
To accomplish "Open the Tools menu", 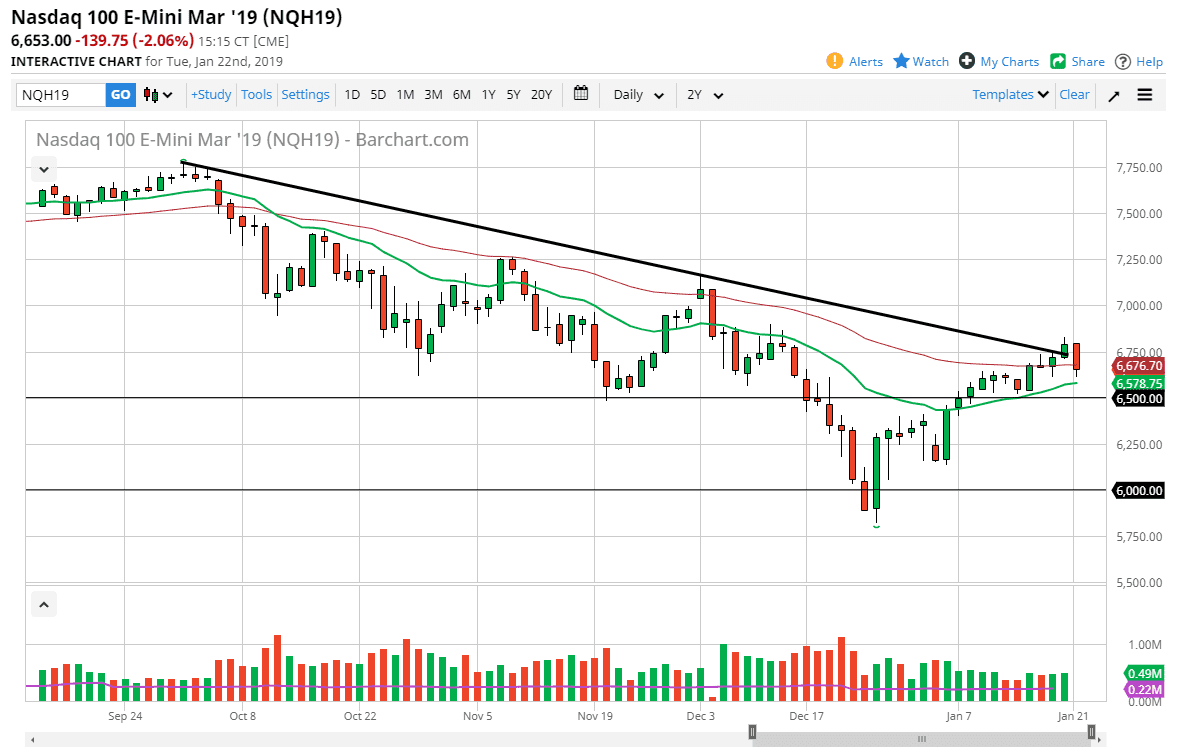I will (256, 94).
